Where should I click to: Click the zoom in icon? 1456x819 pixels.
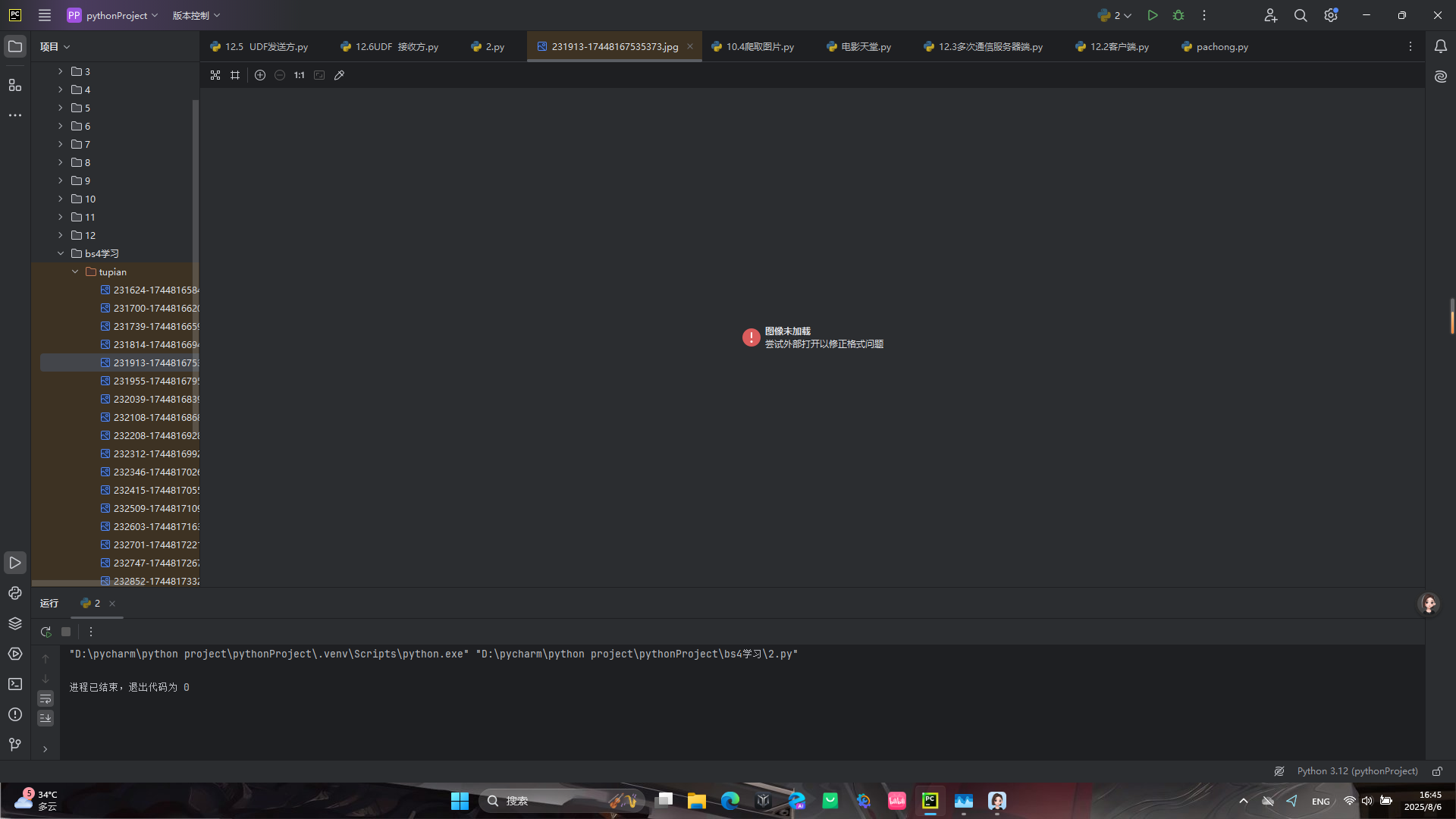(x=260, y=75)
